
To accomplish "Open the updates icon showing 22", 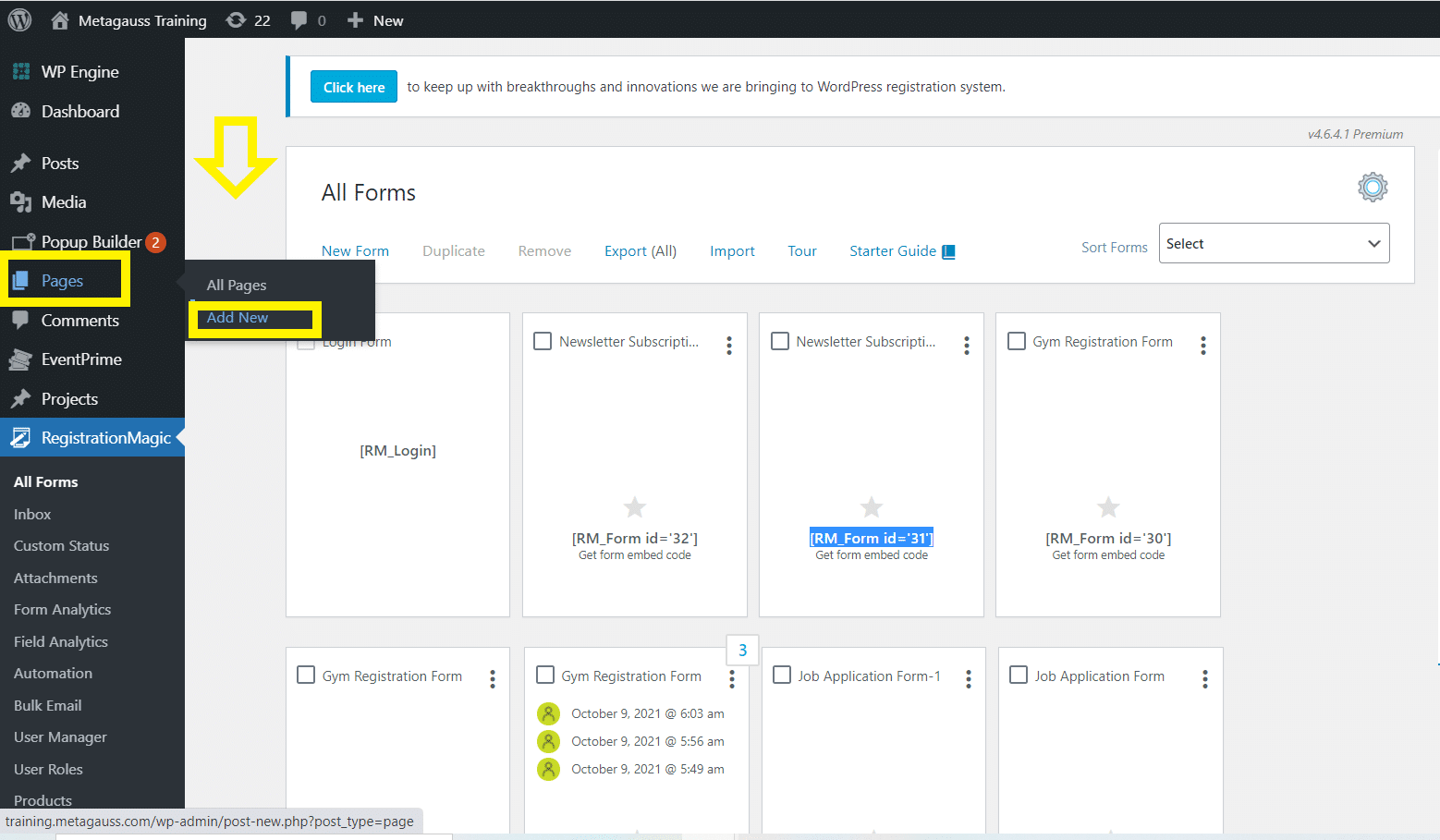I will click(x=237, y=20).
